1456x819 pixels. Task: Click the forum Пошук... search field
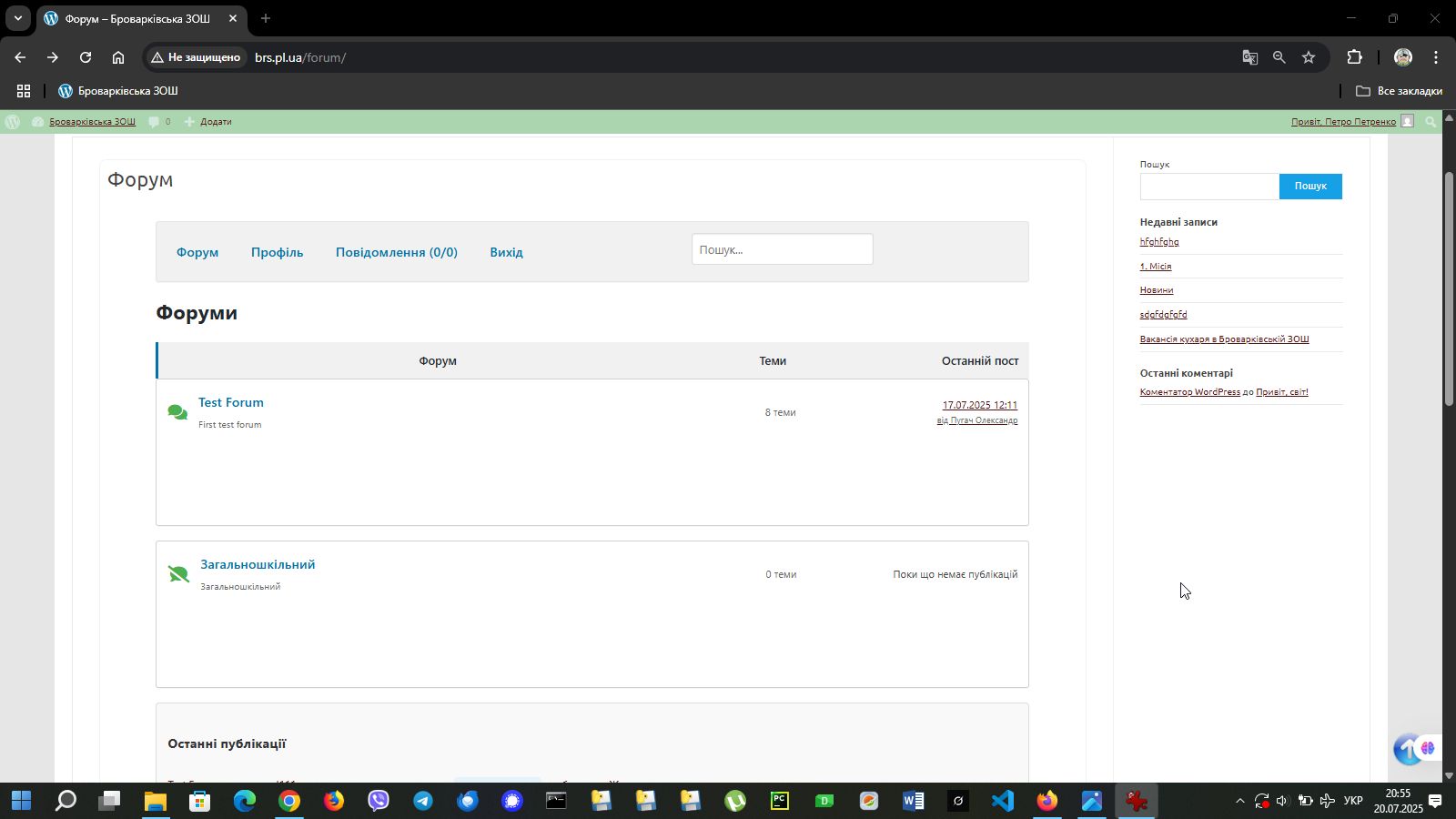pyautogui.click(x=782, y=249)
